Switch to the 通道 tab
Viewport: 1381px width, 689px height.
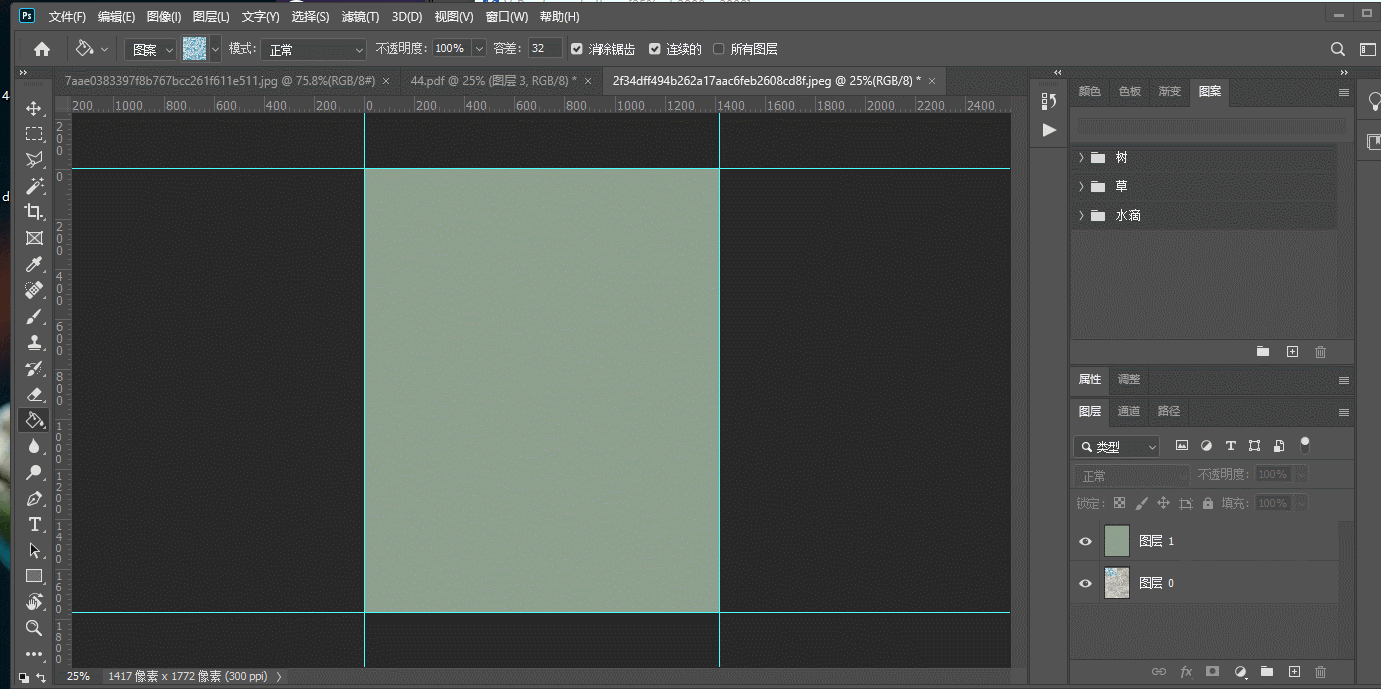coord(1128,411)
